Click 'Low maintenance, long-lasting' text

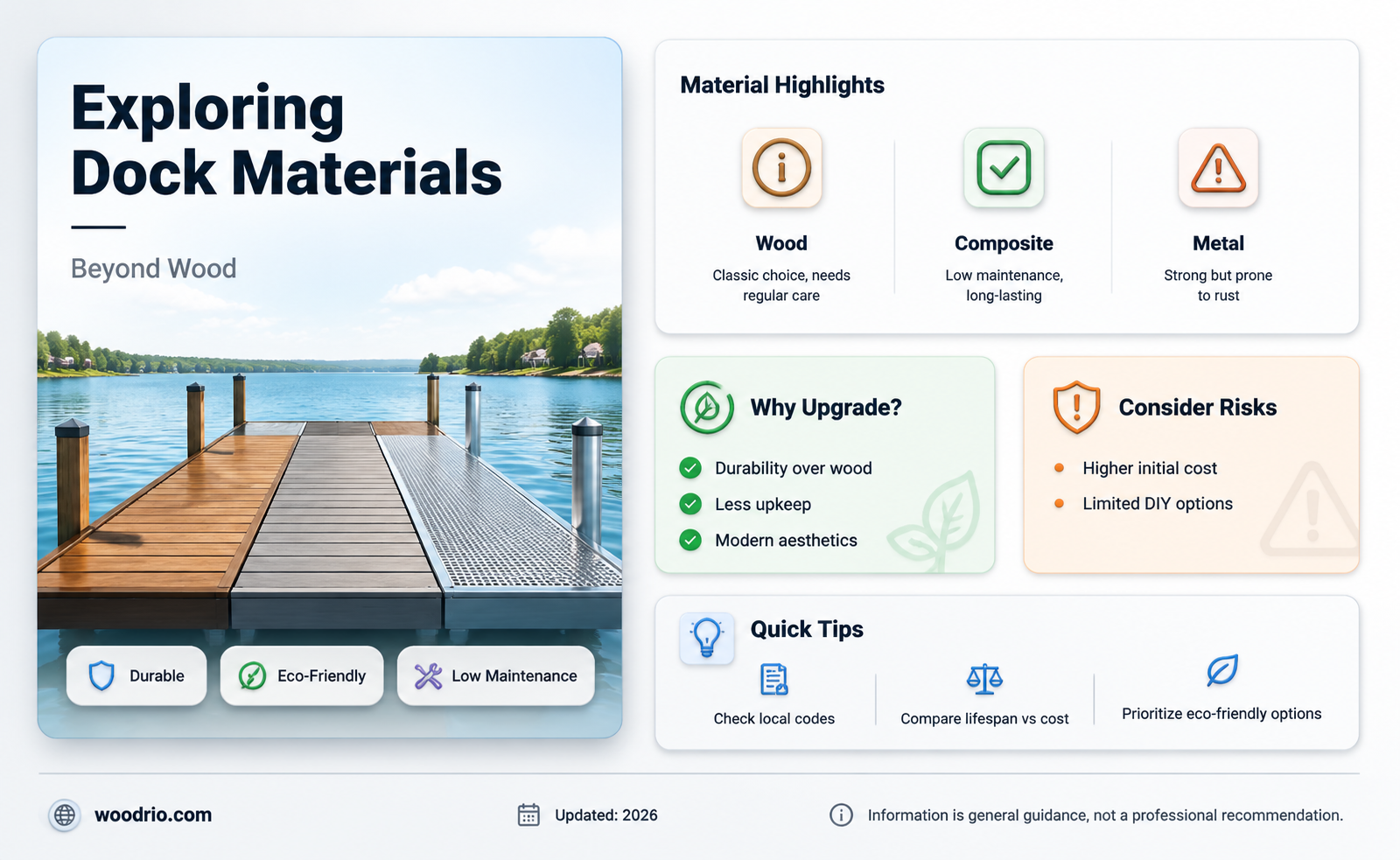coord(1004,285)
